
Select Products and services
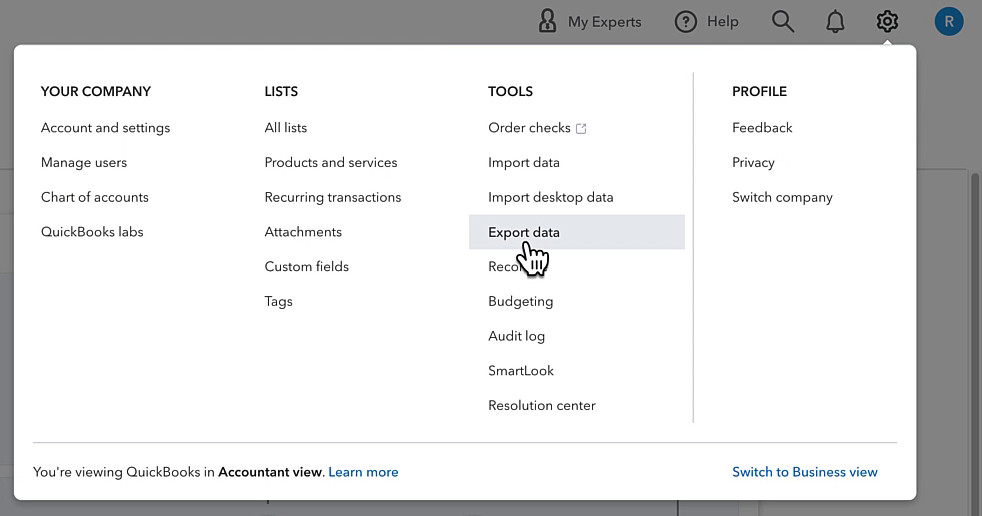click(x=331, y=162)
